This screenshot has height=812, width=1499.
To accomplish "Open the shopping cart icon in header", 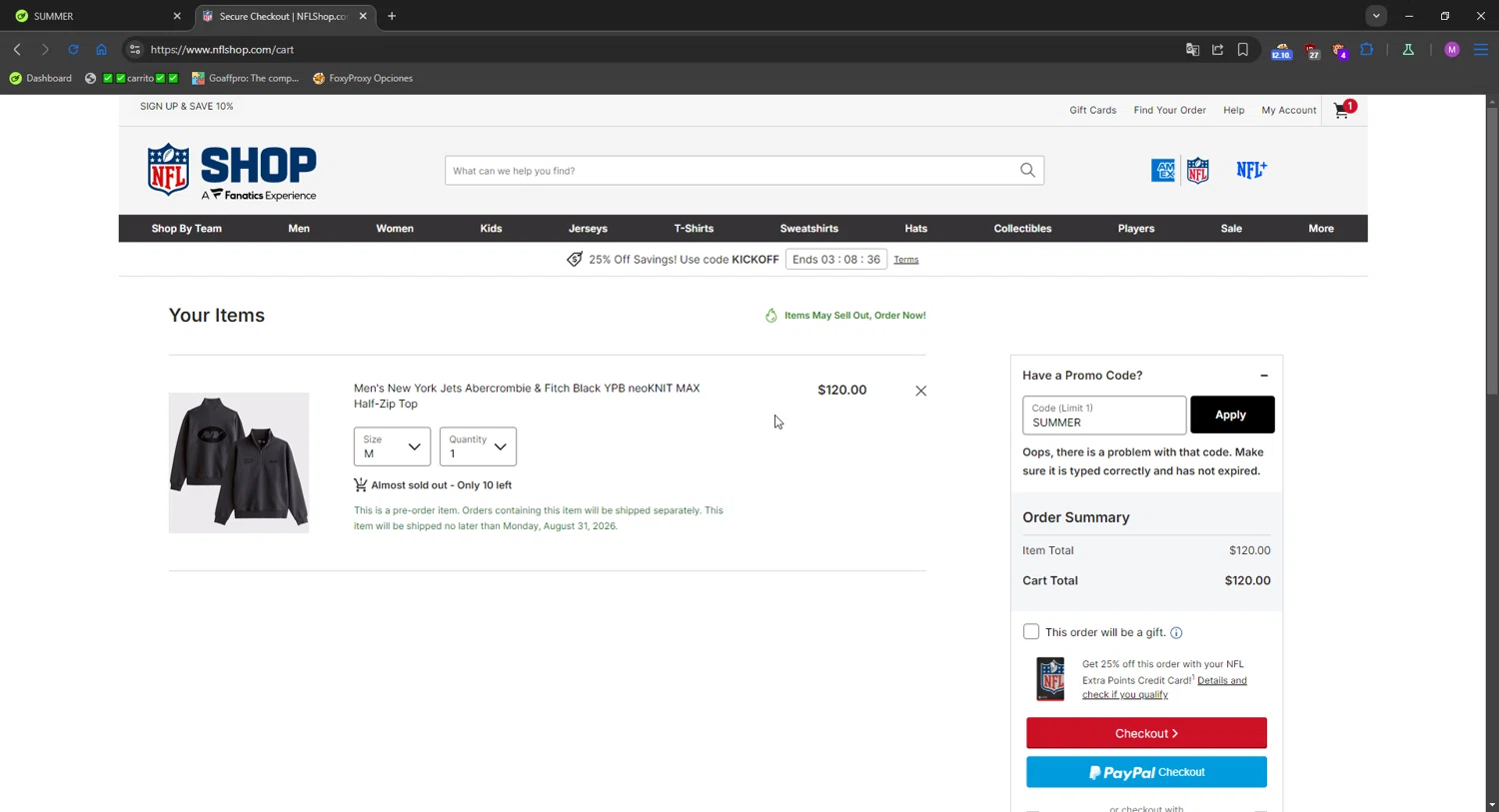I will [1344, 110].
